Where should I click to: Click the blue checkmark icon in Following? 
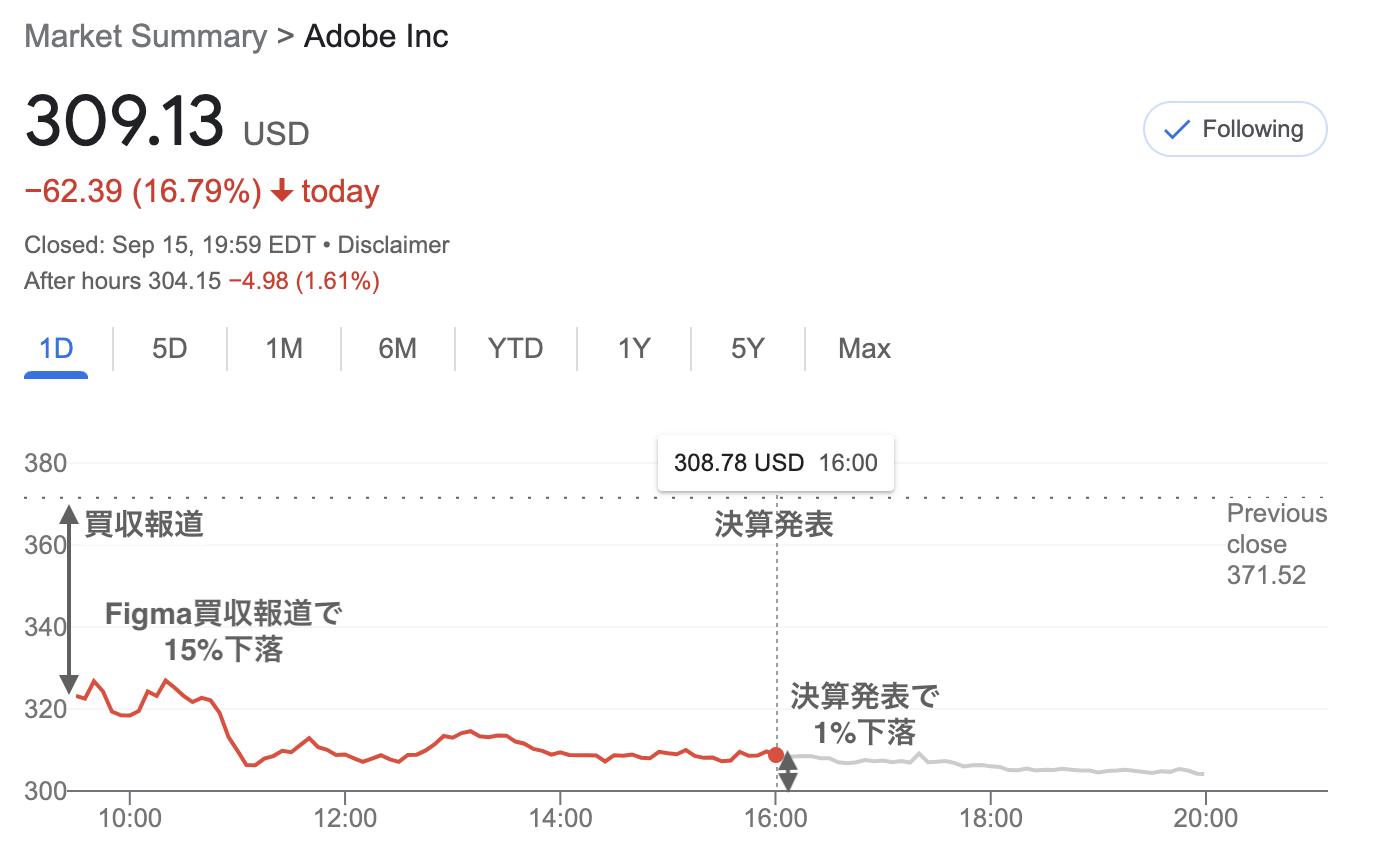(1178, 130)
